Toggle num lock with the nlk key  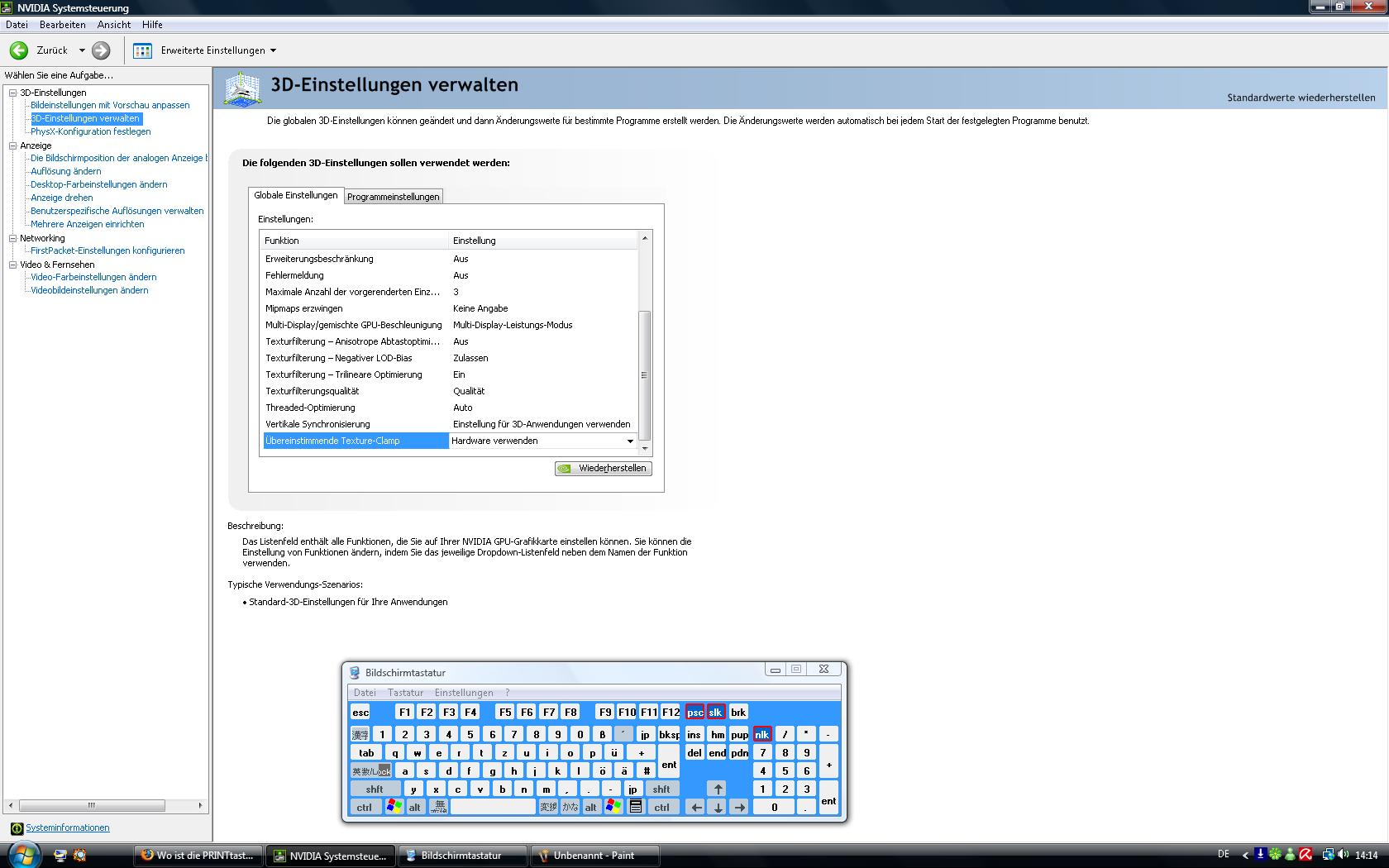[x=762, y=734]
